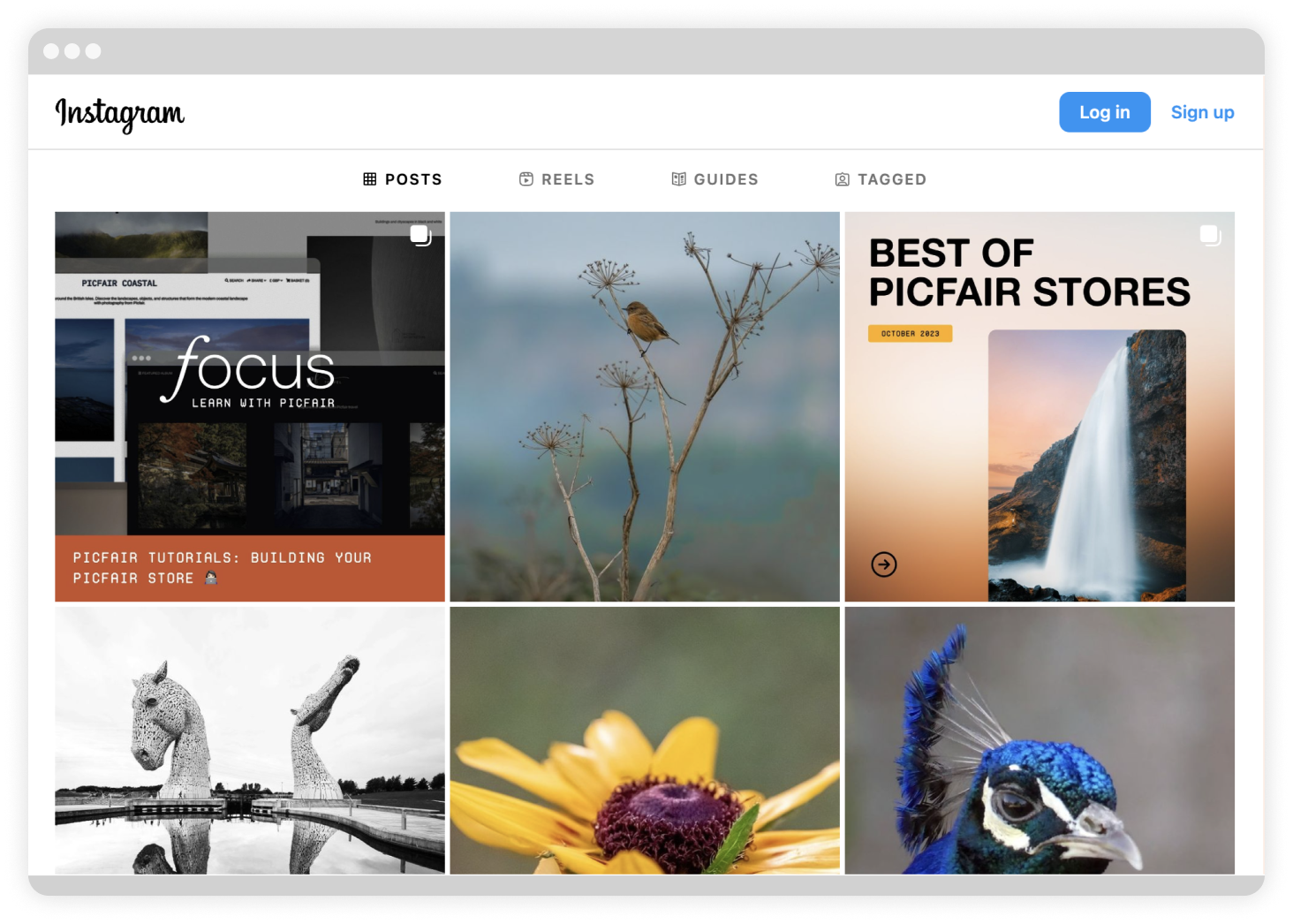Switch to the REELS tab
1293x924 pixels.
click(556, 179)
